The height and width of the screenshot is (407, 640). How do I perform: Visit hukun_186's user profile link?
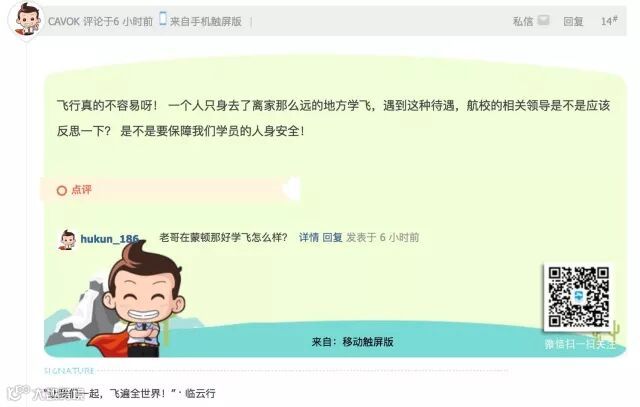[110, 239]
